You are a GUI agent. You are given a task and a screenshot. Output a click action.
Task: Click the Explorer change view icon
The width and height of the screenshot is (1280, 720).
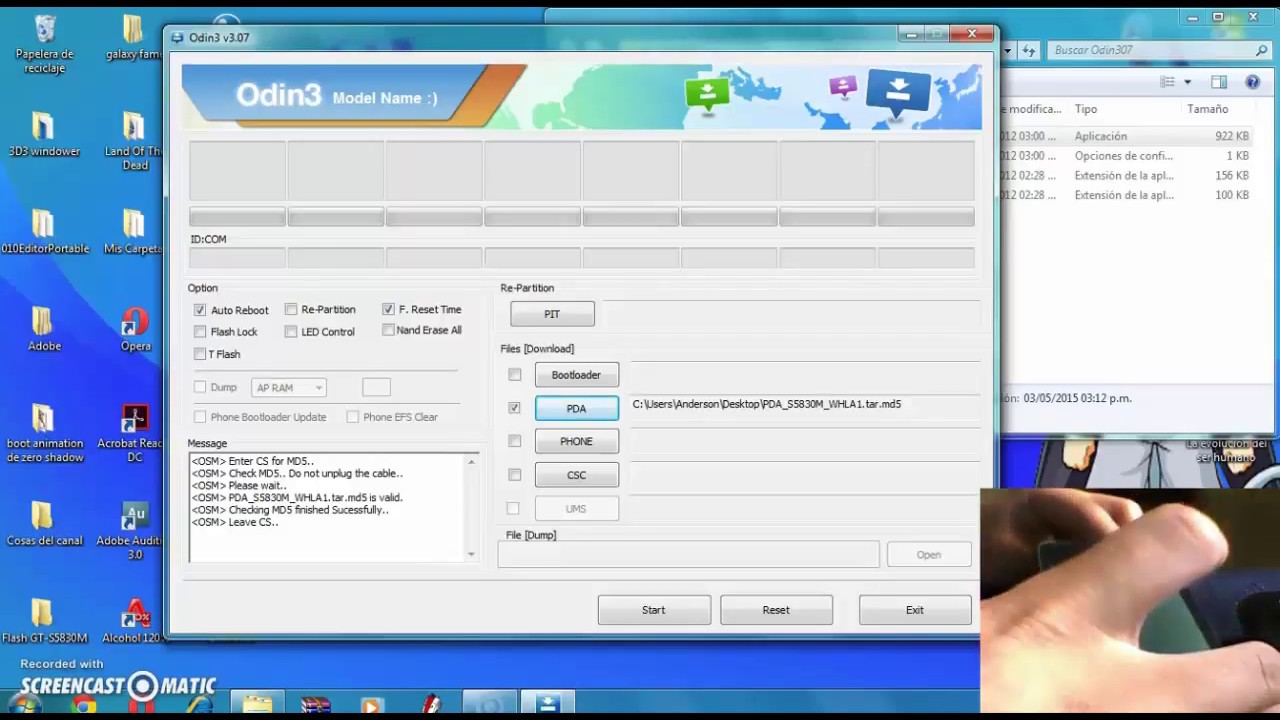pyautogui.click(x=1168, y=82)
